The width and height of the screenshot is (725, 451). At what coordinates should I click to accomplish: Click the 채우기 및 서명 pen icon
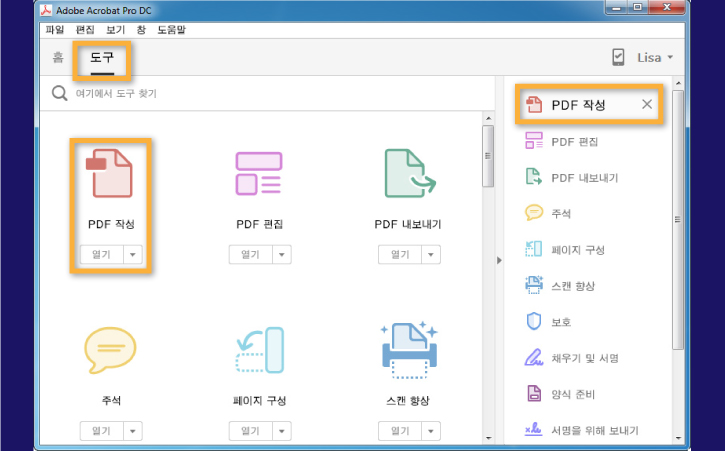[534, 357]
